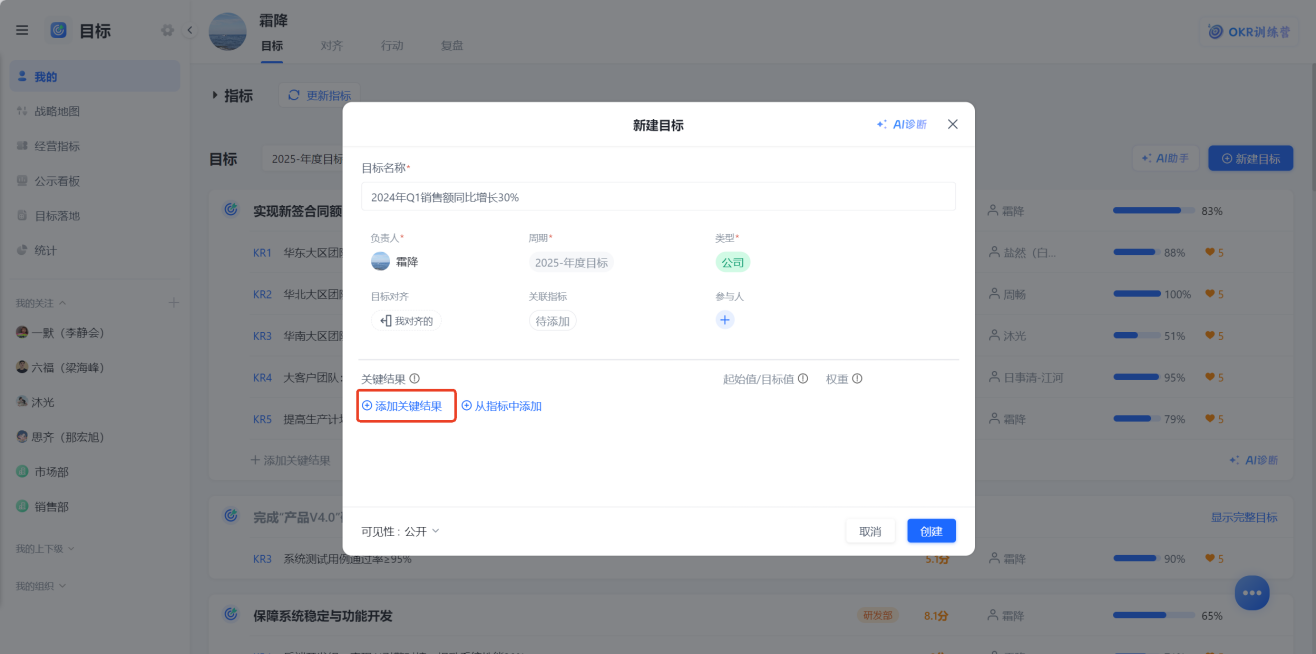
Task: Click info icon beside 关键结果
Action: 415,379
